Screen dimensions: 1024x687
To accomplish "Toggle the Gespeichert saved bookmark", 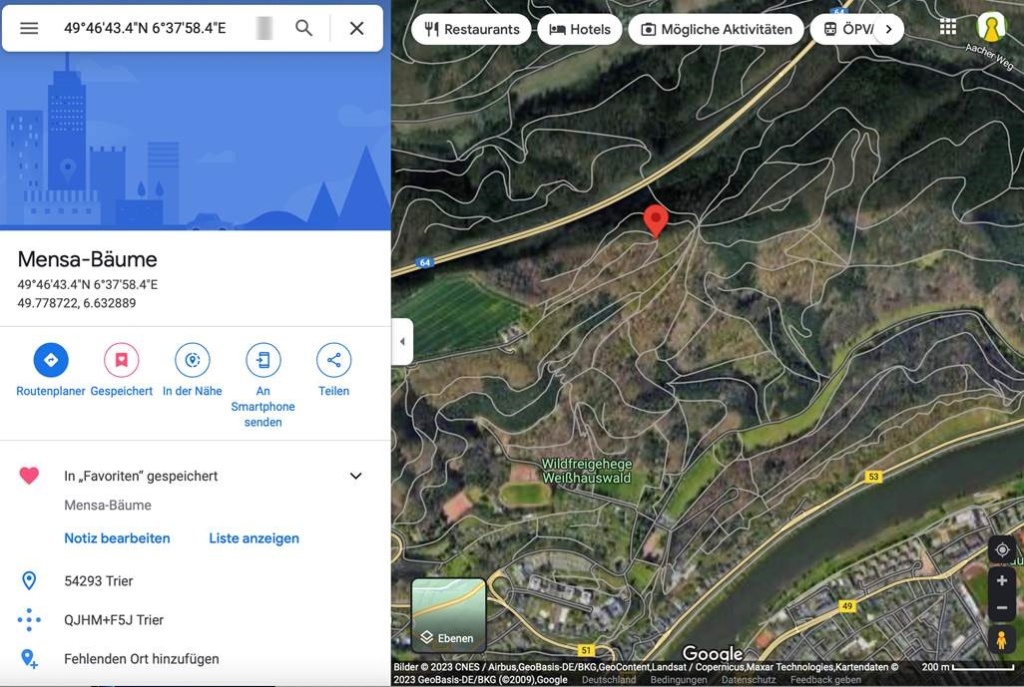I will pyautogui.click(x=121, y=360).
